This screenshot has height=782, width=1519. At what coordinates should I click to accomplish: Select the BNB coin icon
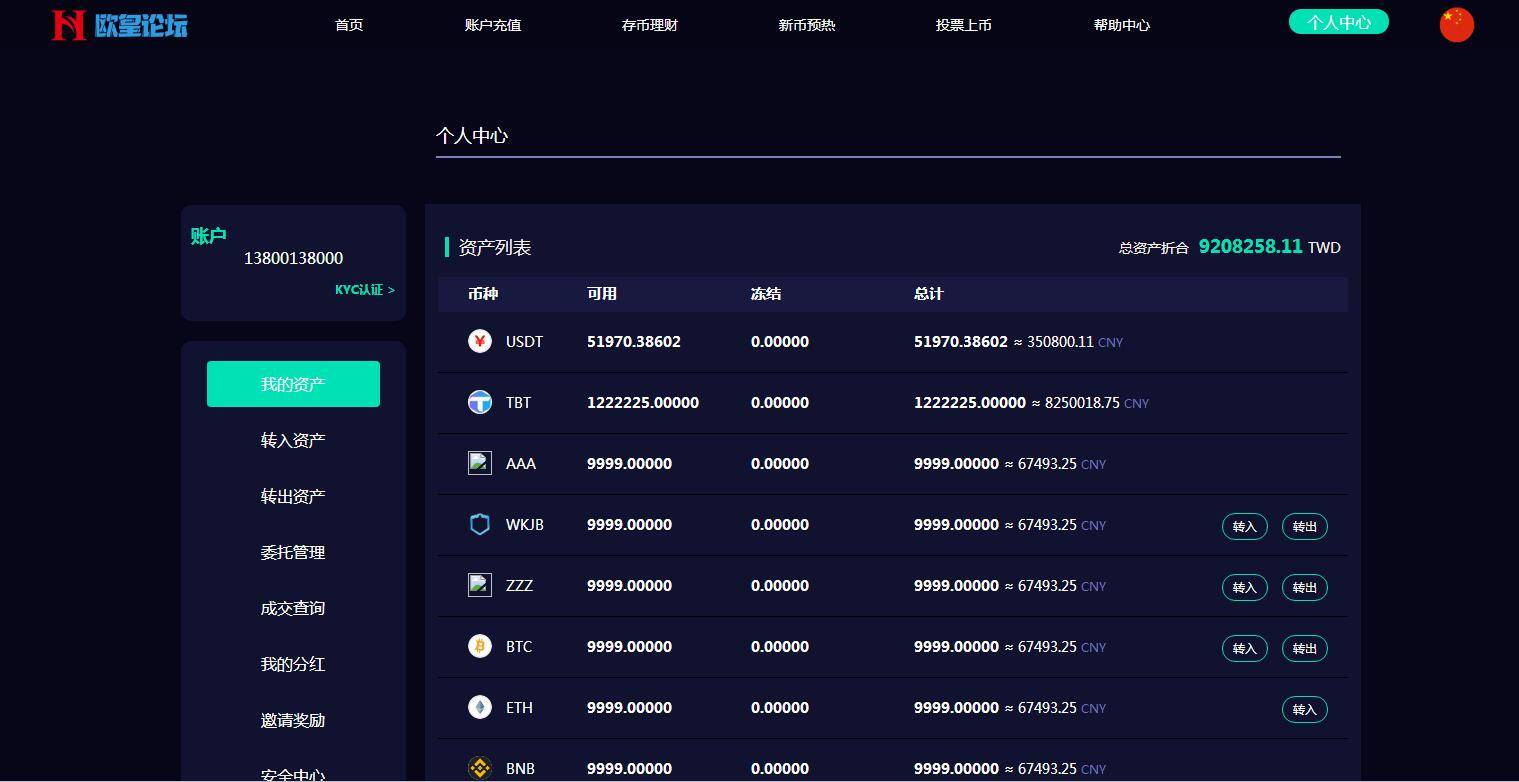(480, 768)
